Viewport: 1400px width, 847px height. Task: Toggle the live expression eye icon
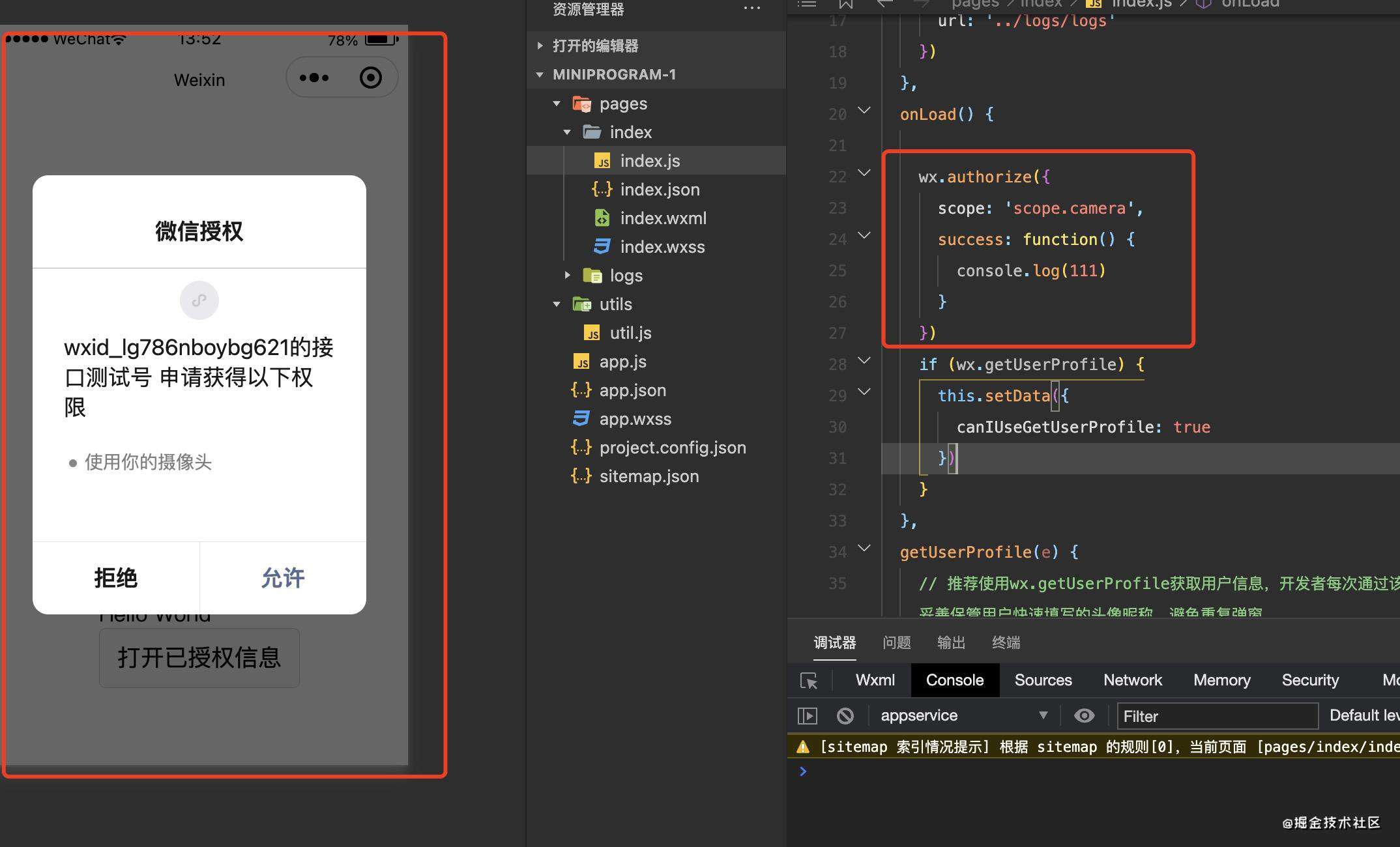point(1085,715)
